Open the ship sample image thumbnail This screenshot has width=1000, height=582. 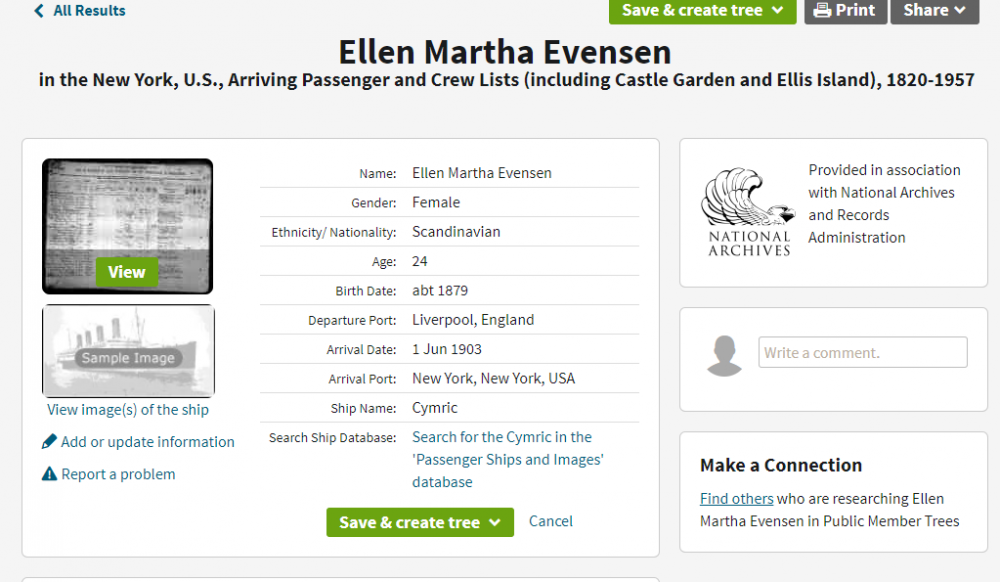128,351
